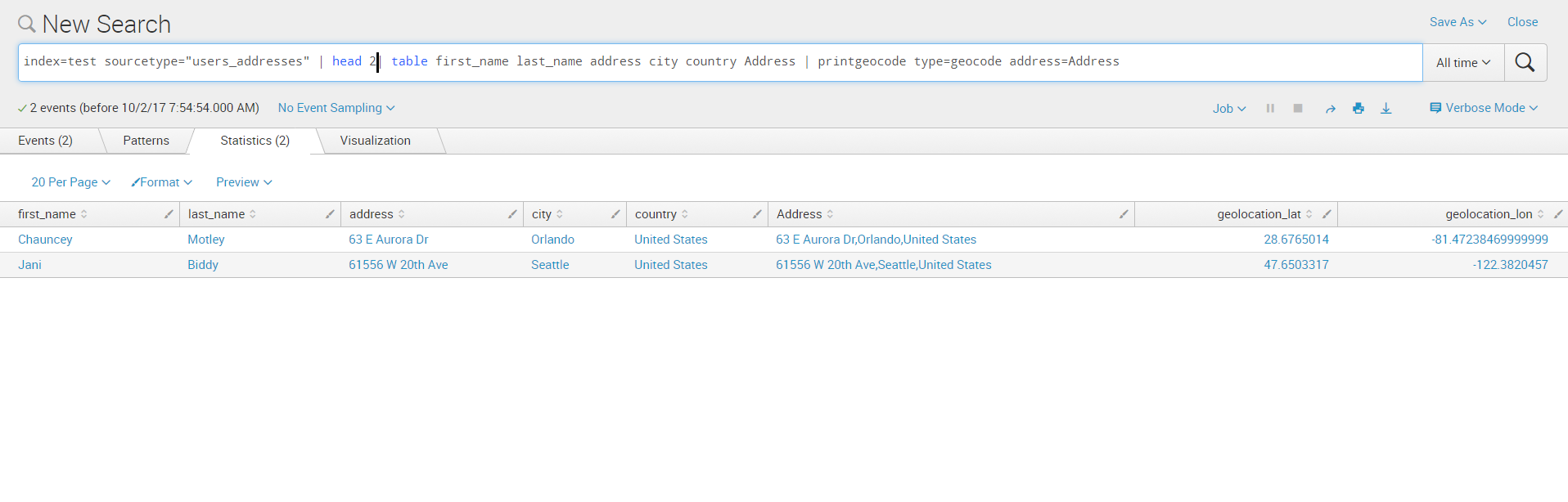Screen dimensions: 1568x502
Task: Expand the Verbose Mode dropdown
Action: (1484, 108)
